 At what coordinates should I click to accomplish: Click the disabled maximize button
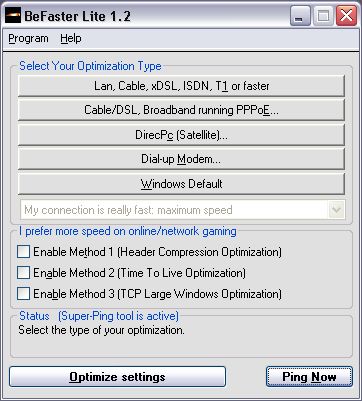click(323, 16)
